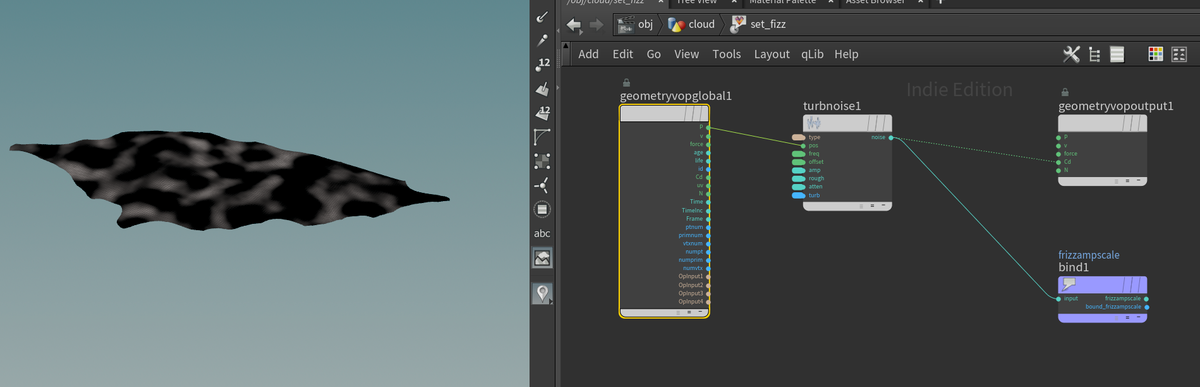Click the N input port on geometryvopoutput1
The height and width of the screenshot is (387, 1200).
click(1059, 170)
